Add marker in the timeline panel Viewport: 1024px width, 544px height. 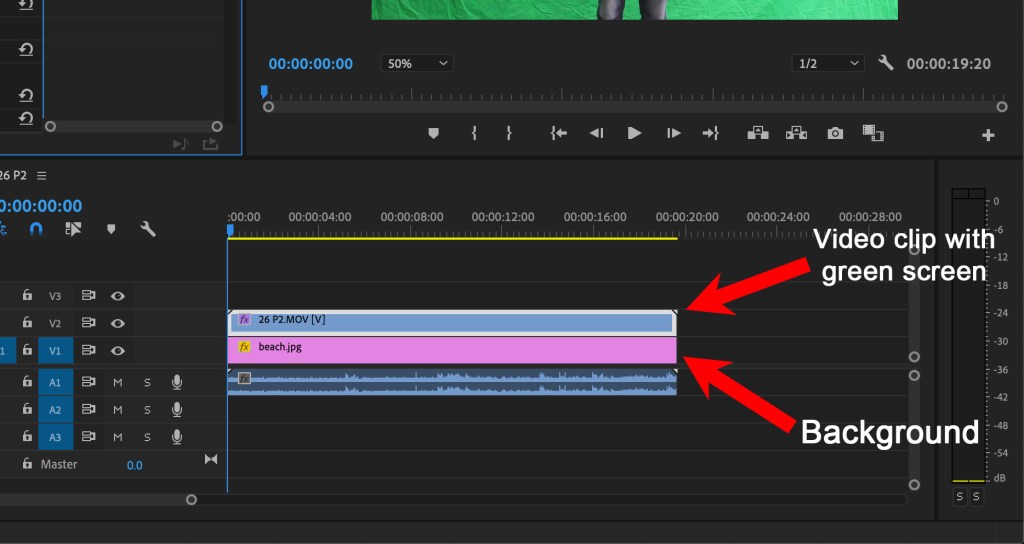click(111, 229)
